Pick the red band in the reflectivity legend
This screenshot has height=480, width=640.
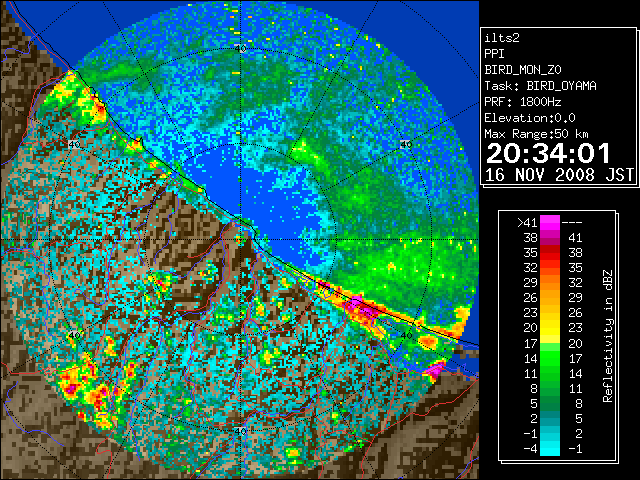click(x=550, y=254)
